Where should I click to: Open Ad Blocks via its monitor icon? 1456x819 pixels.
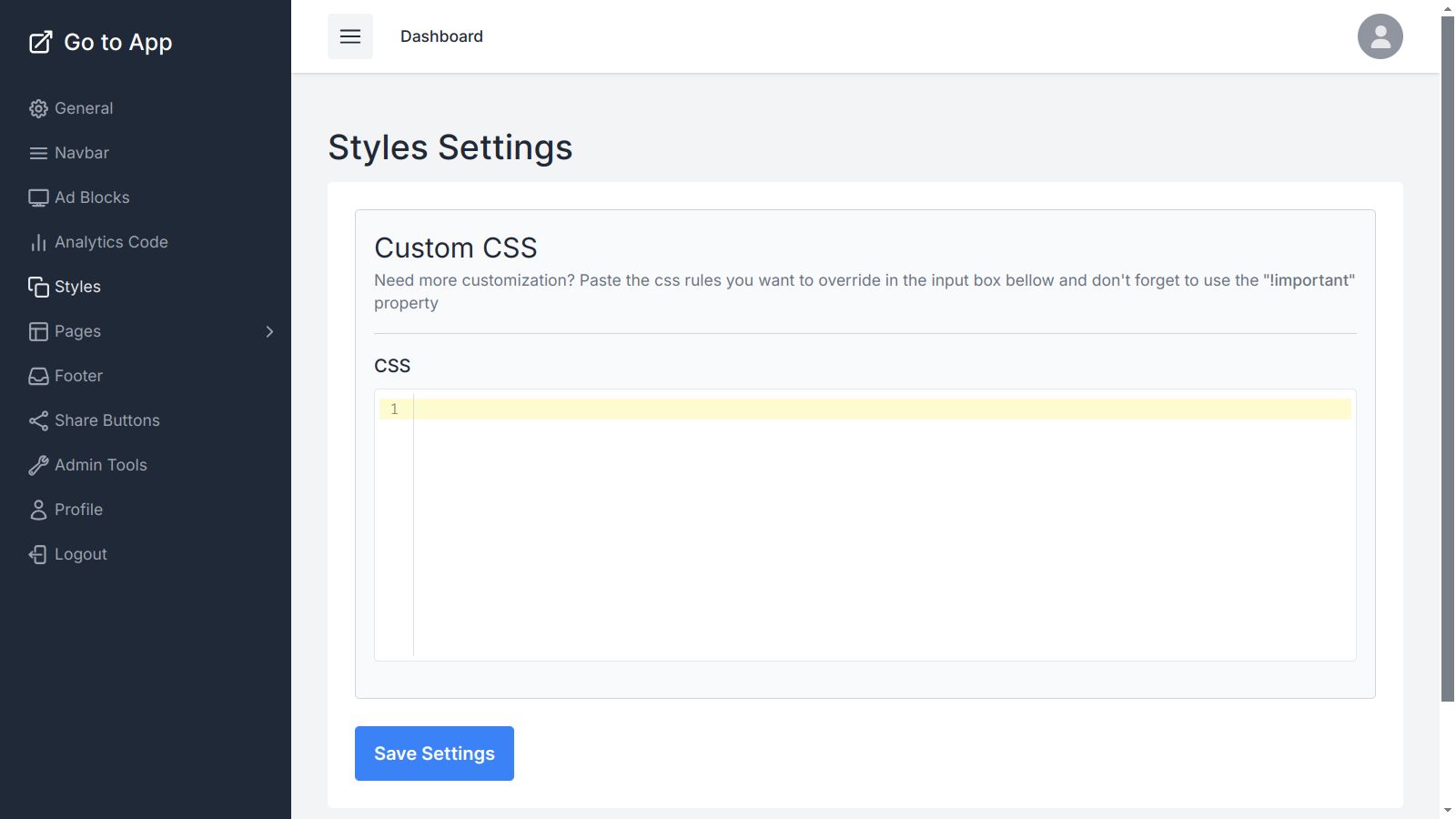[x=38, y=197]
